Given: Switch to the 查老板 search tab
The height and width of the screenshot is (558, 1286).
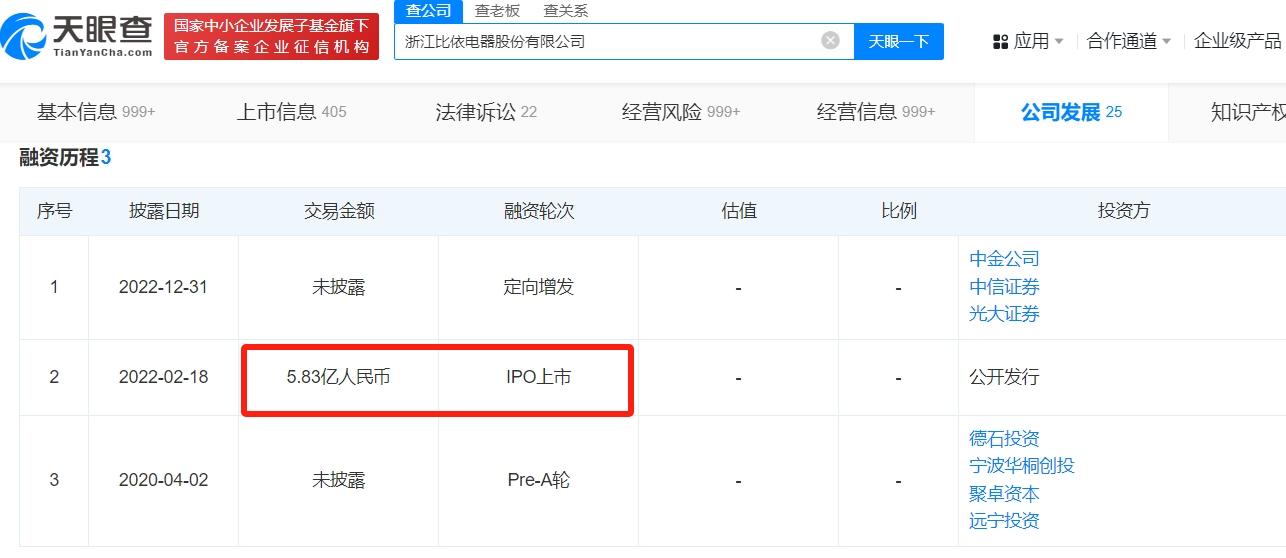Looking at the screenshot, I should (497, 11).
